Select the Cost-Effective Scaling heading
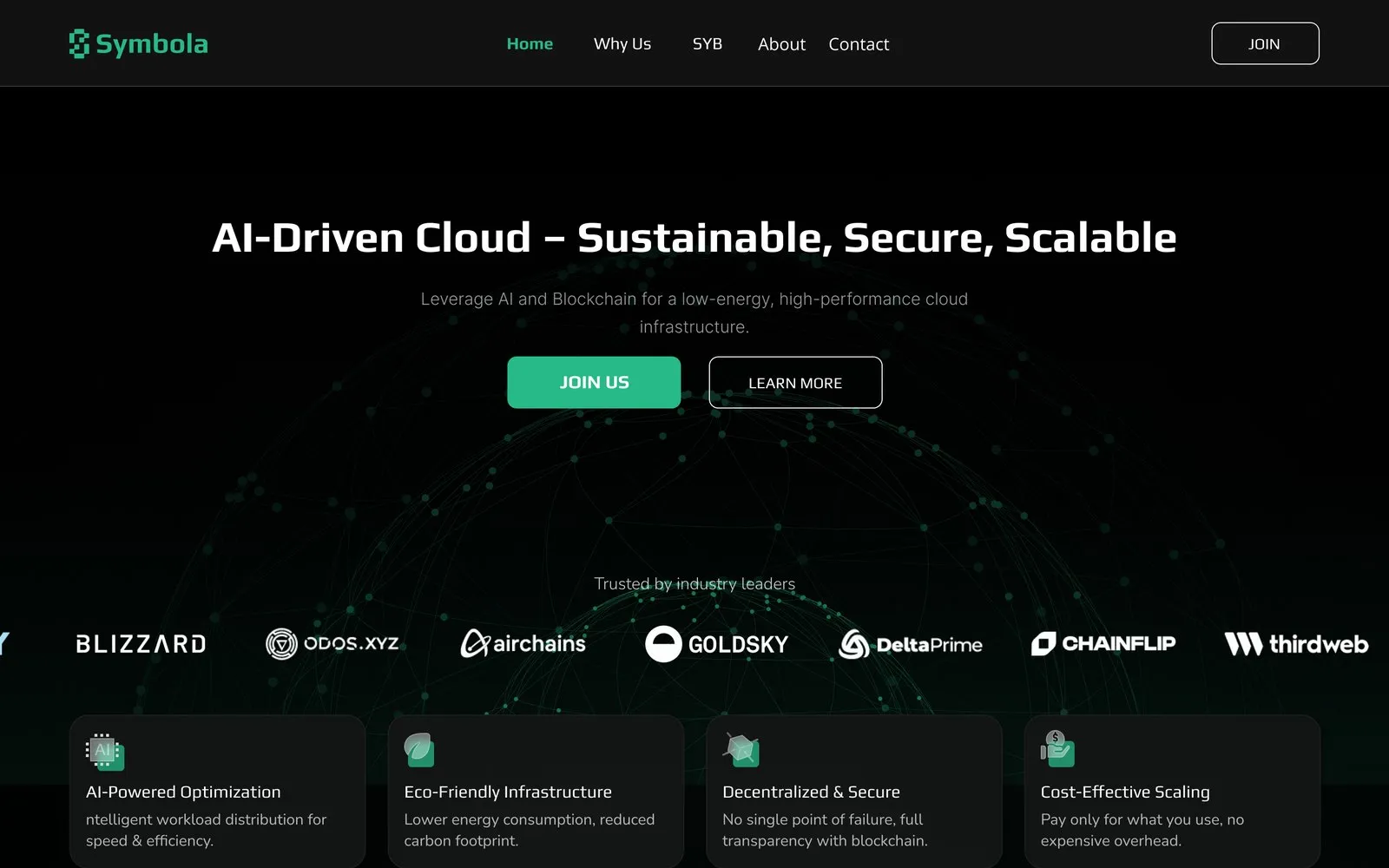The image size is (1389, 868). (1125, 792)
